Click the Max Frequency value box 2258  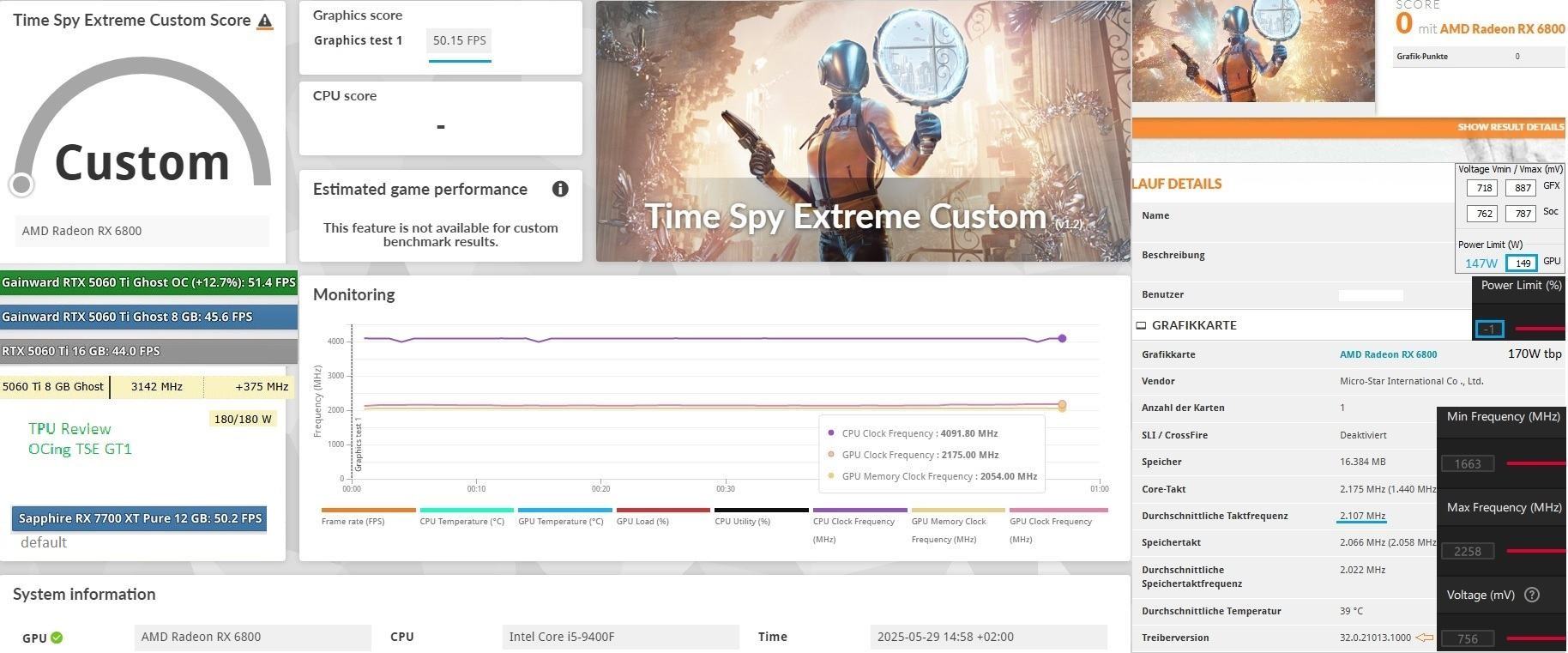tap(1468, 551)
